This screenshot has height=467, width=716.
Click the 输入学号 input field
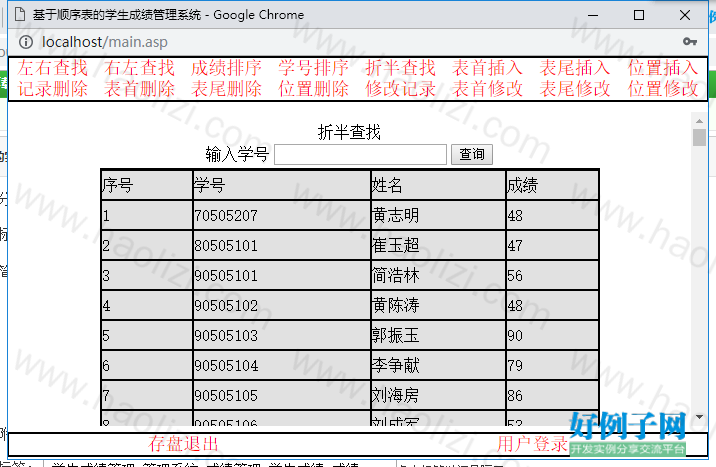click(x=360, y=155)
